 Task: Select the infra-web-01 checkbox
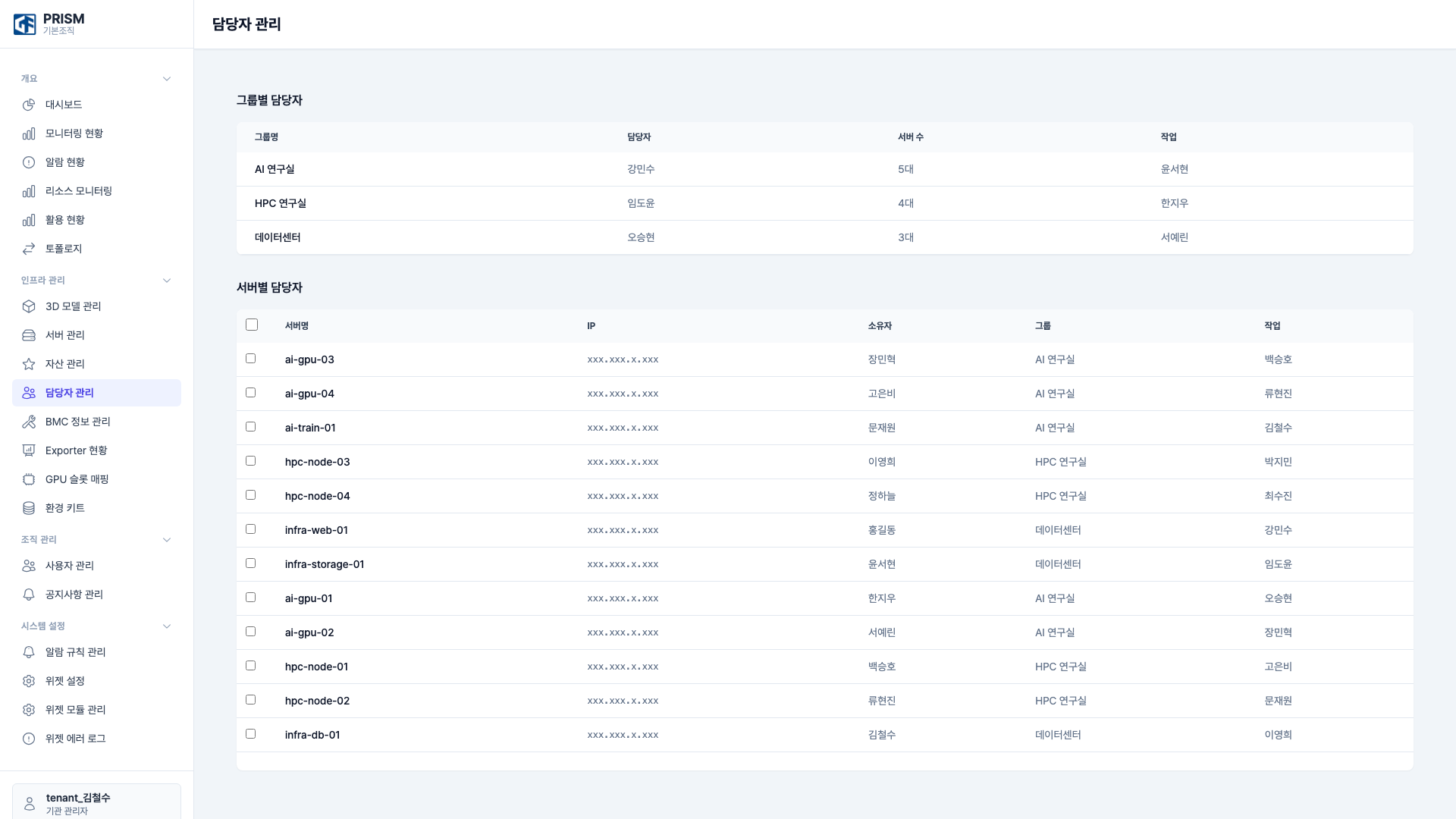click(x=251, y=529)
